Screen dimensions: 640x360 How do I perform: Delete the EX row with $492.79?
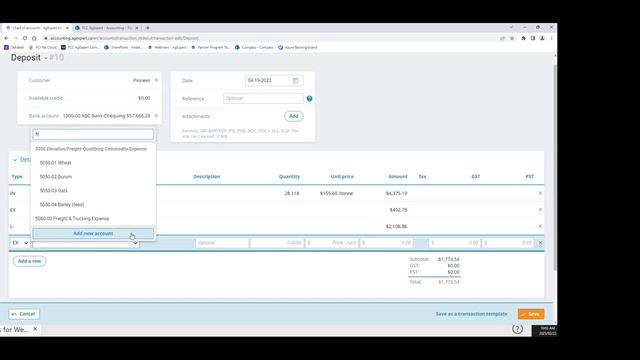coord(540,210)
